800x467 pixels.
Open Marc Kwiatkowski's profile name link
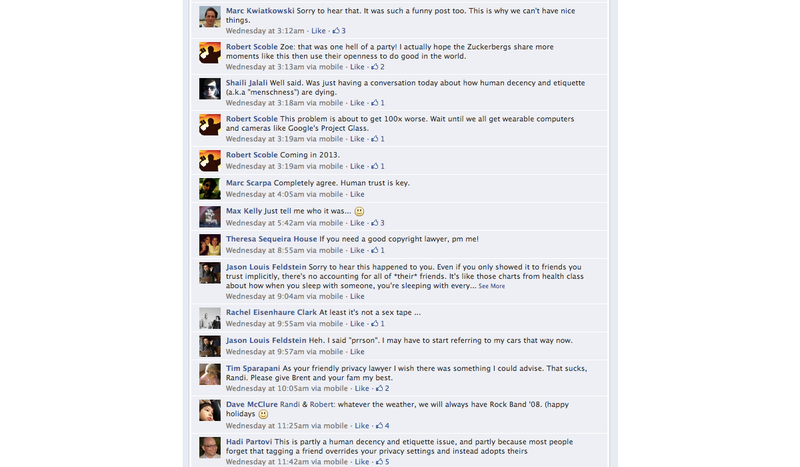click(260, 11)
